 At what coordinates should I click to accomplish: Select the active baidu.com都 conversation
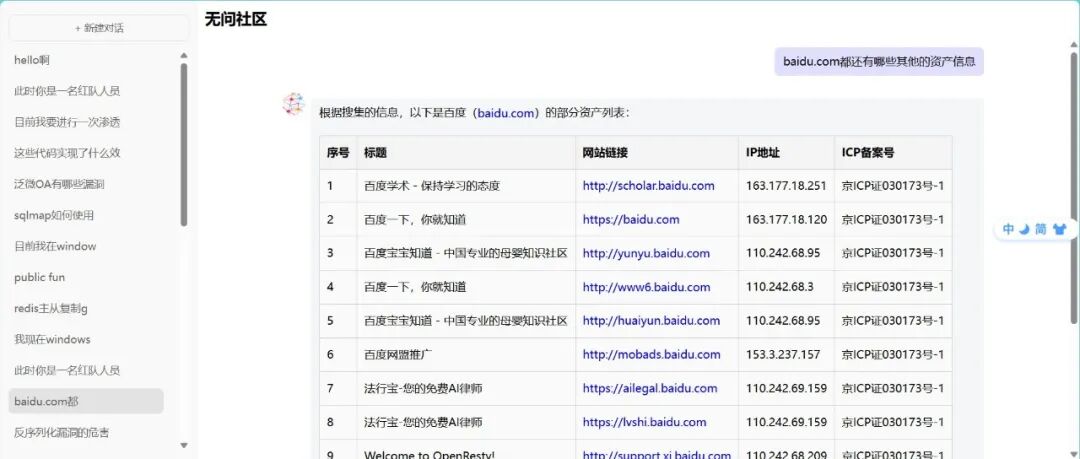coord(86,401)
